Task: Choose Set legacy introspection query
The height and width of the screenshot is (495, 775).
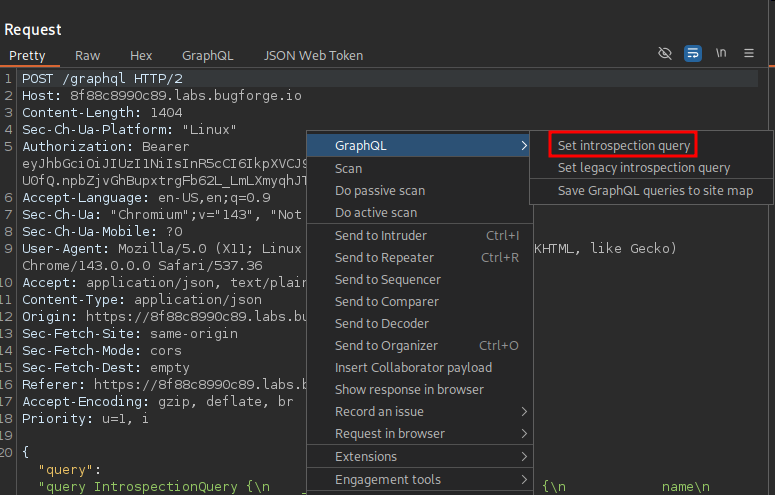Action: [x=643, y=168]
